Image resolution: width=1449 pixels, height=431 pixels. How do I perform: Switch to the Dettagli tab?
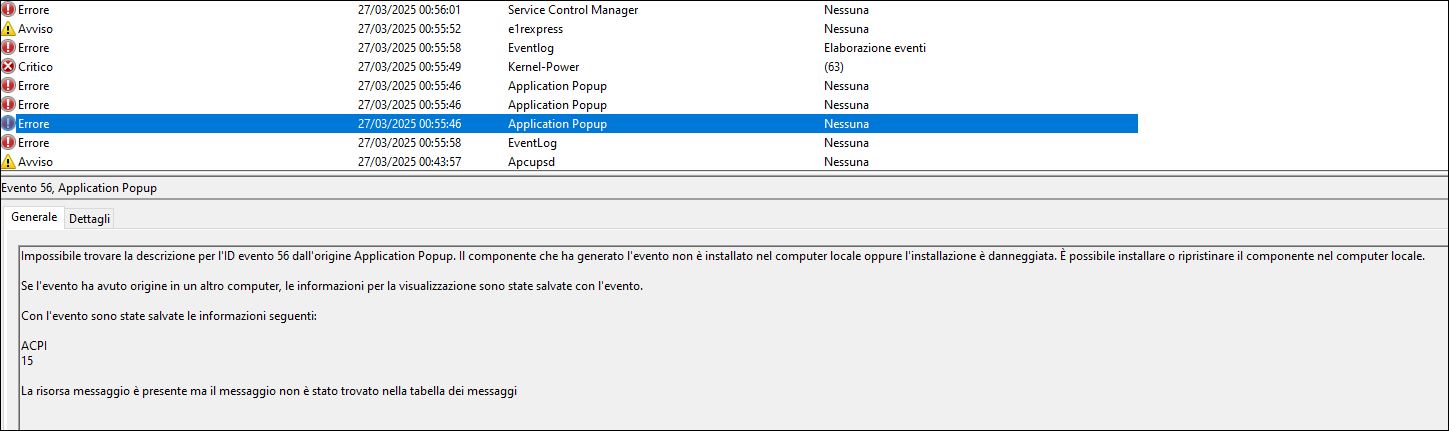click(x=90, y=218)
